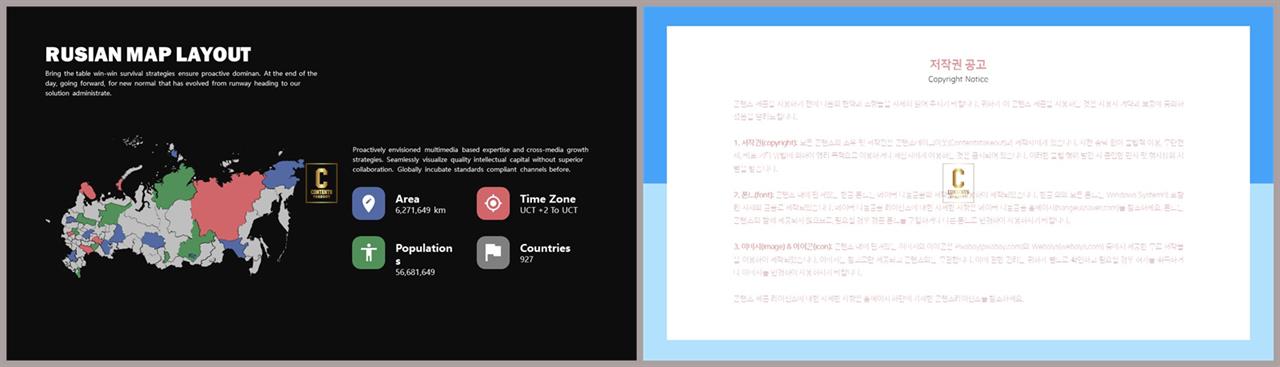Click the '저작권 공고' title
1280x367 pixels.
pyautogui.click(x=958, y=65)
